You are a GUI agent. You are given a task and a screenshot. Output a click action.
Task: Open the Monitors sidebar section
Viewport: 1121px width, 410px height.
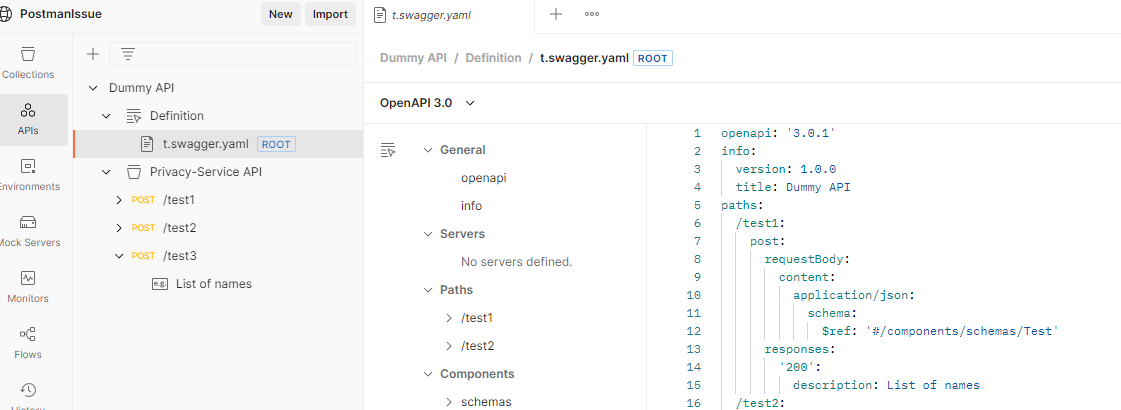29,287
